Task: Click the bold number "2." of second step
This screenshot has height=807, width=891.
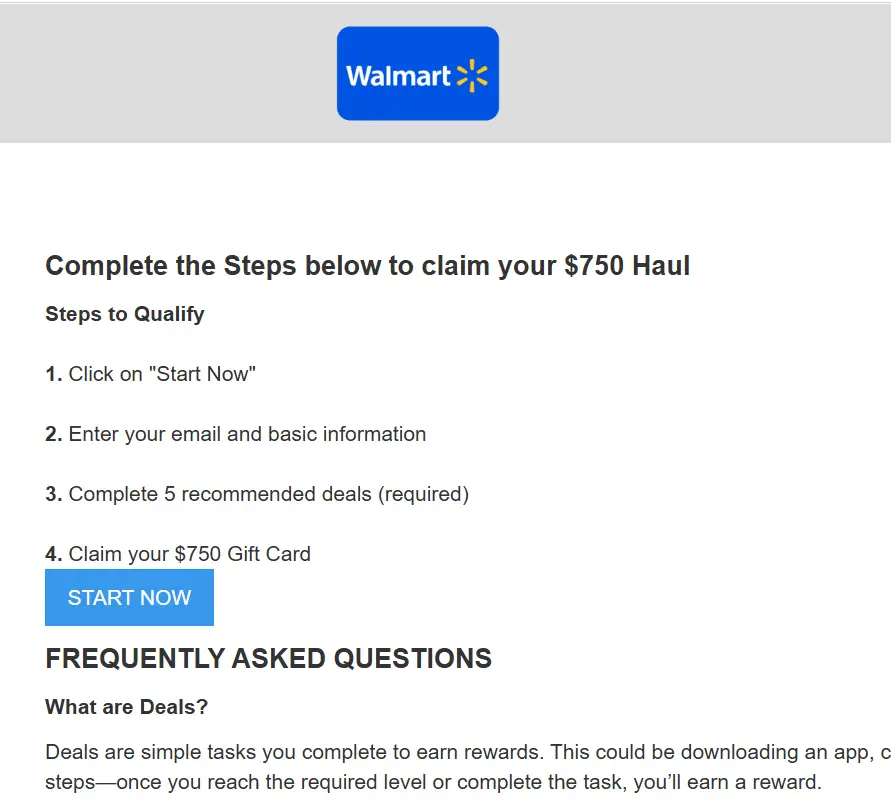Action: 54,434
